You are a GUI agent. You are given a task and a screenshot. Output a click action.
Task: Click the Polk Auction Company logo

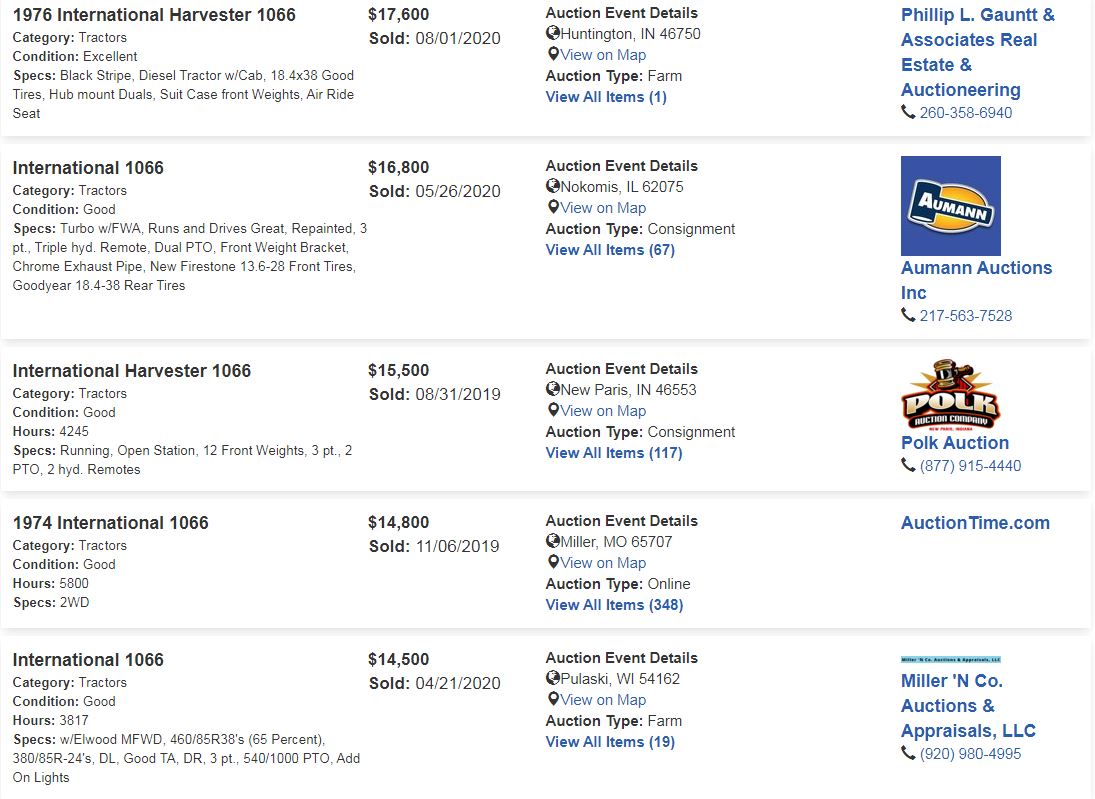pyautogui.click(x=950, y=395)
